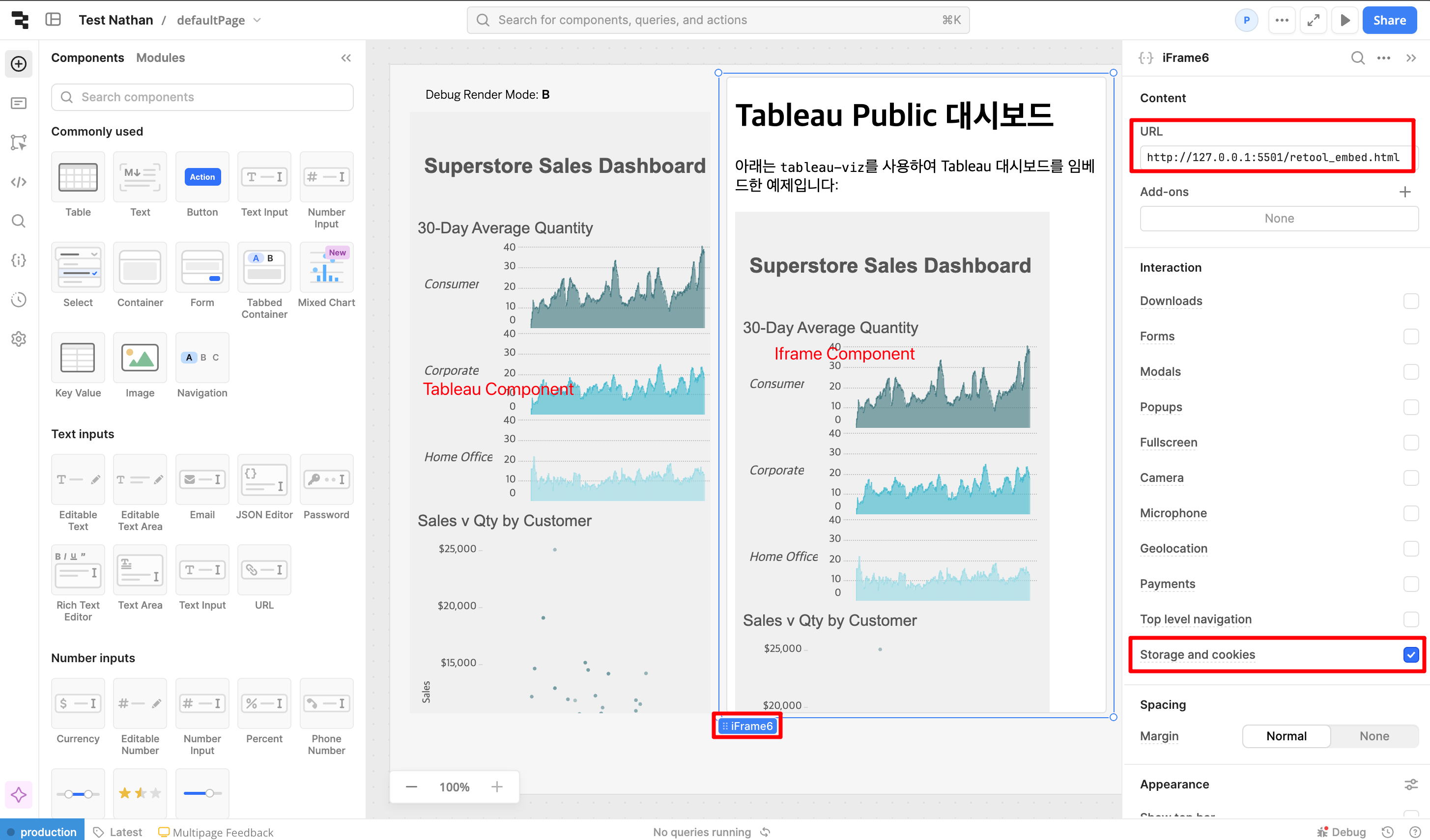Open help question mark icon in status bar

(x=1415, y=832)
